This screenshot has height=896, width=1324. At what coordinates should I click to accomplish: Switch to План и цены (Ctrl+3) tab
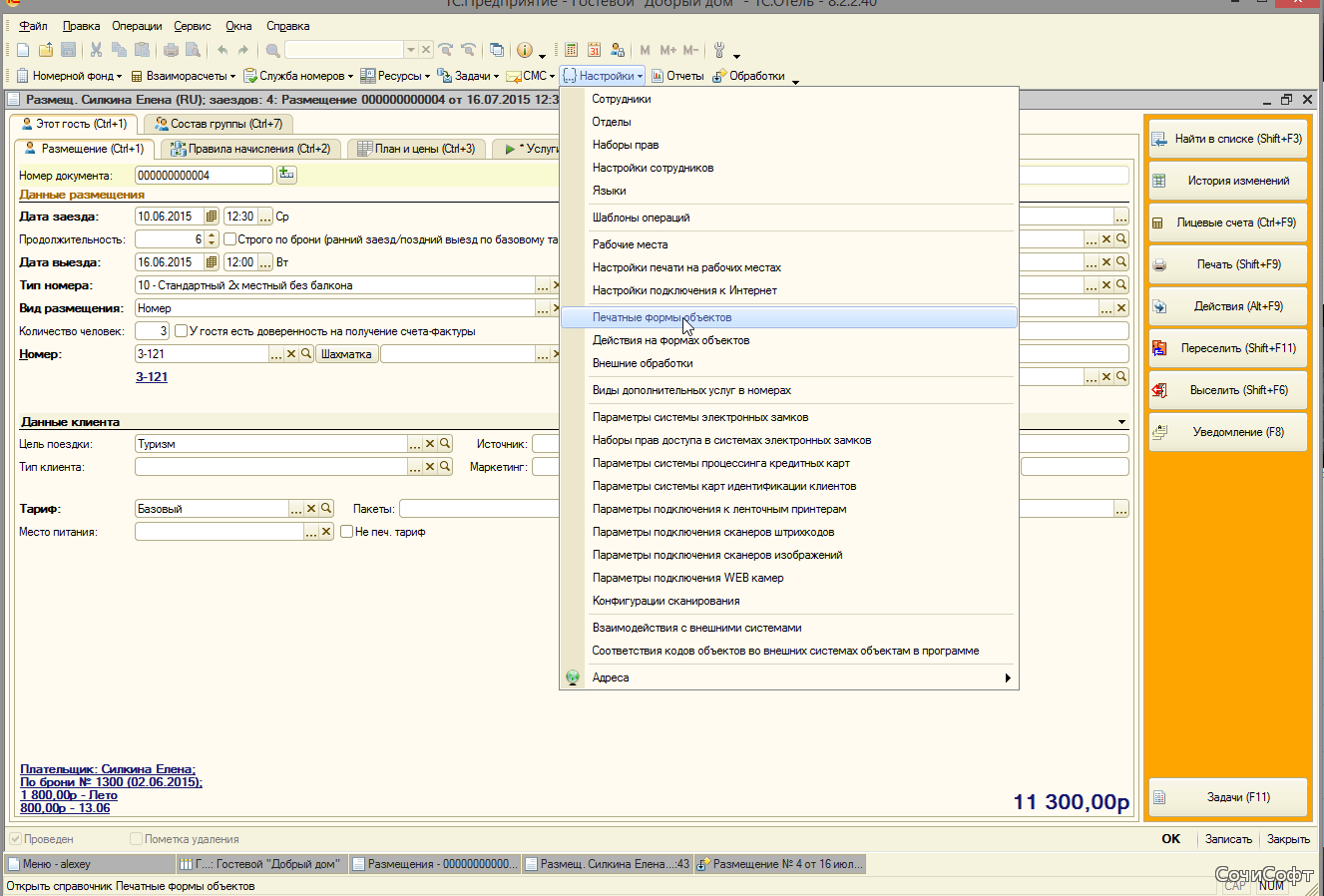pos(417,149)
